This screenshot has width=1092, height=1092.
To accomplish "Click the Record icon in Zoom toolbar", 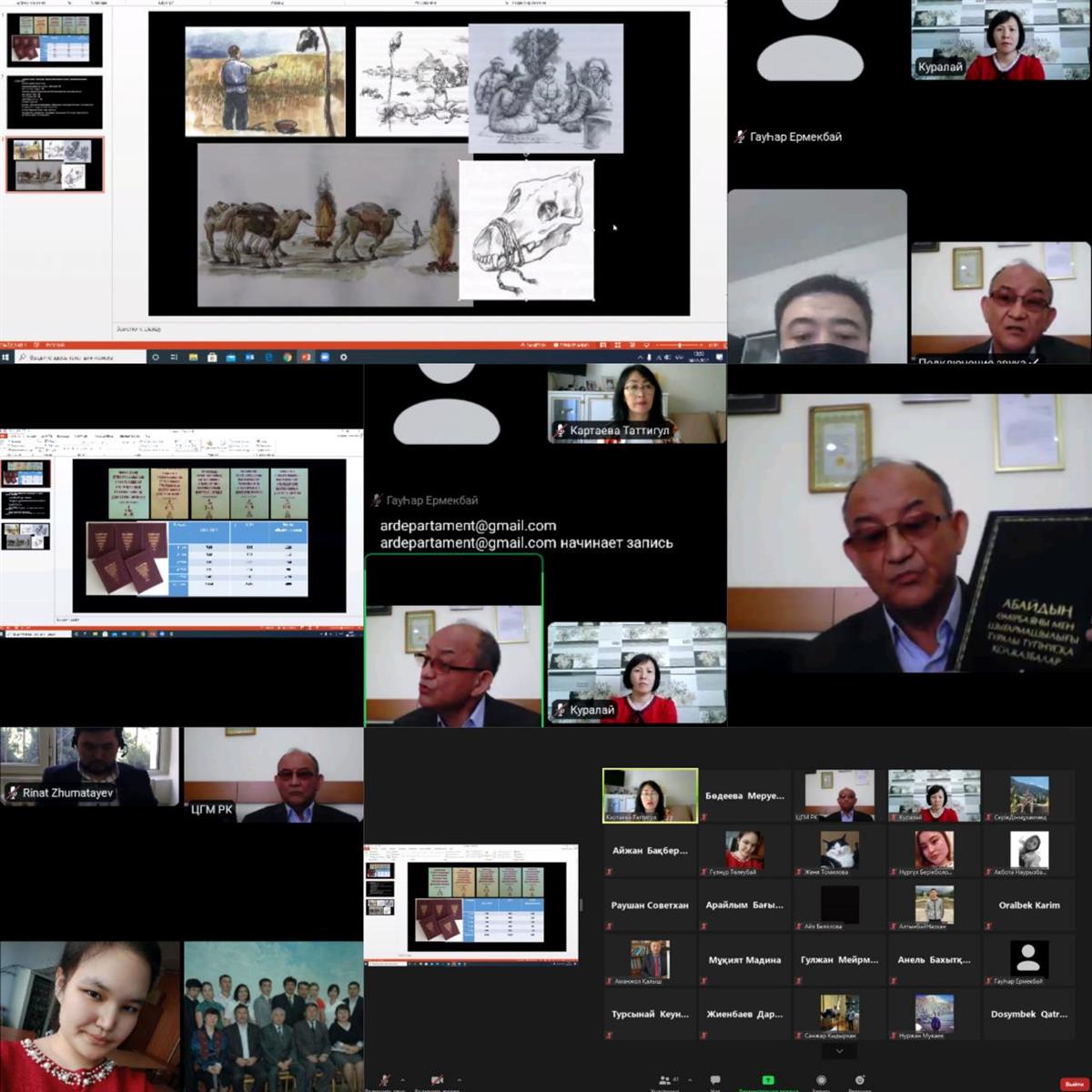I will [821, 1080].
